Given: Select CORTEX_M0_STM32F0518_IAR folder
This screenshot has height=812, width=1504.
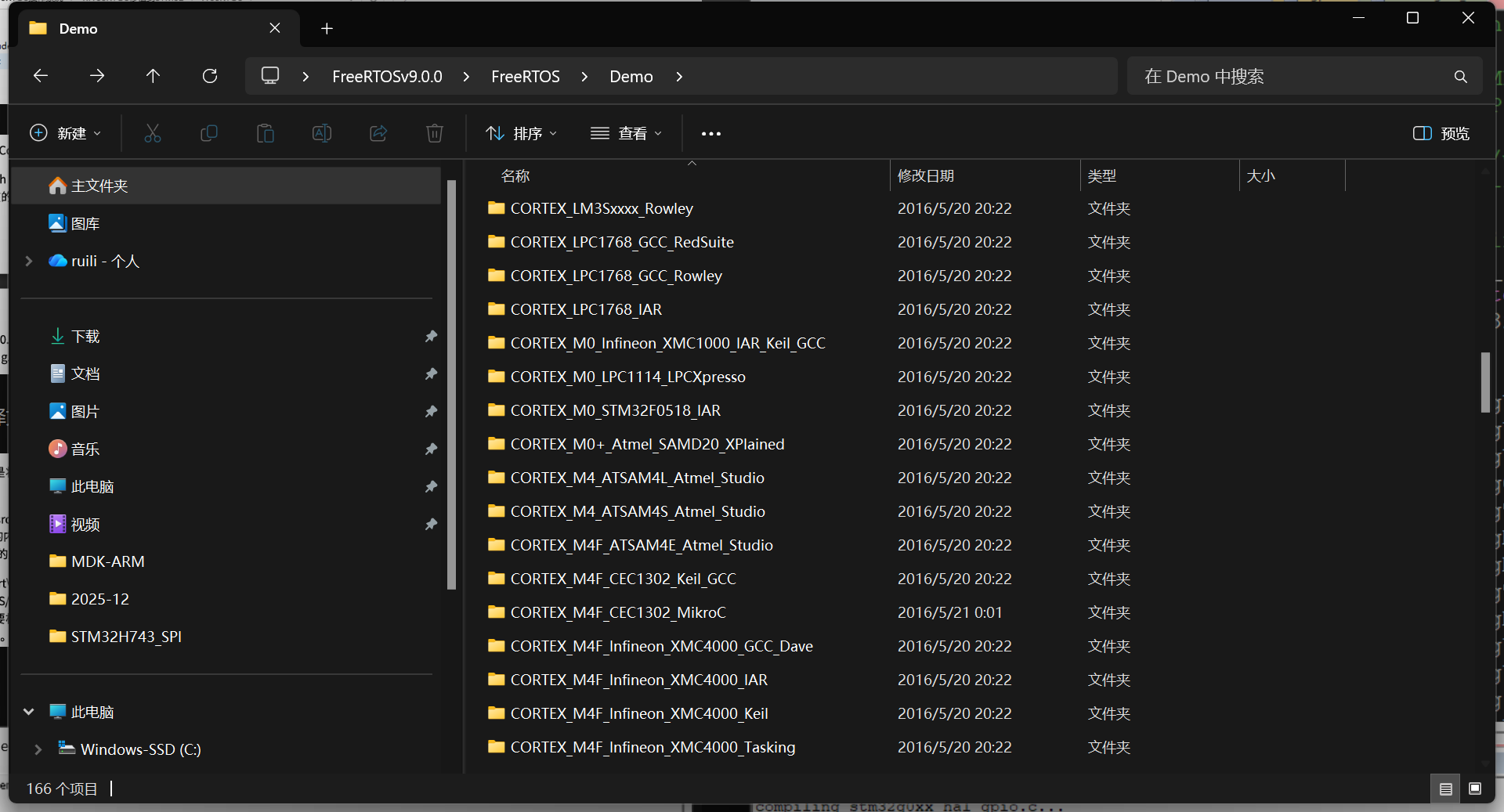Looking at the screenshot, I should click(x=603, y=411).
